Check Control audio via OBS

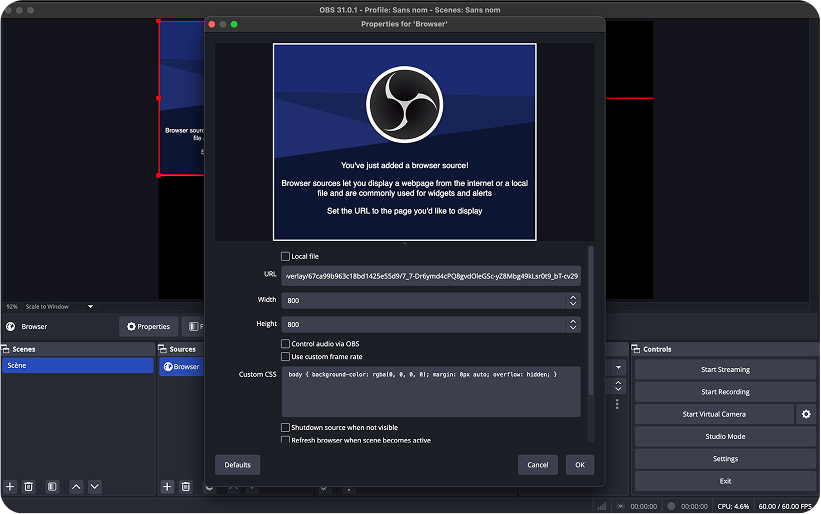coord(286,344)
